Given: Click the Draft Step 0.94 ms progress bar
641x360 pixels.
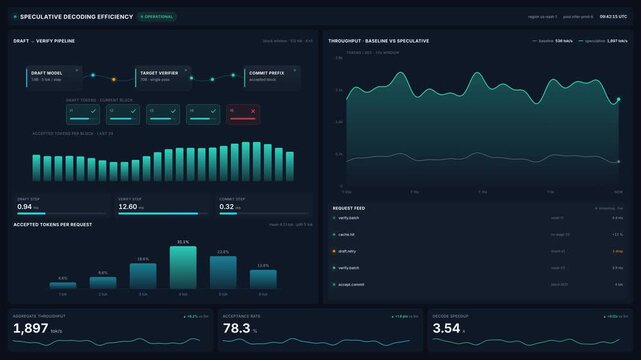Looking at the screenshot, I should [x=62, y=213].
